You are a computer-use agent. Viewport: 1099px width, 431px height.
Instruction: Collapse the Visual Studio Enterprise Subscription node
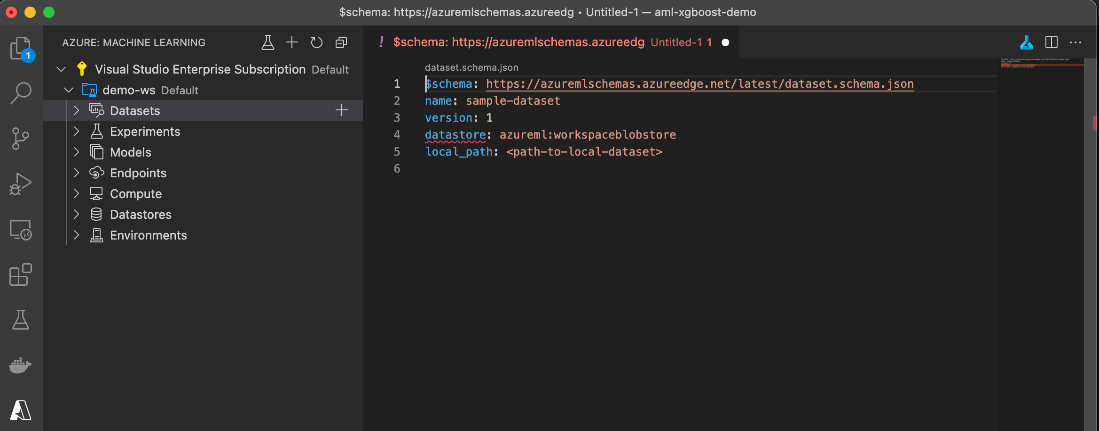61,69
